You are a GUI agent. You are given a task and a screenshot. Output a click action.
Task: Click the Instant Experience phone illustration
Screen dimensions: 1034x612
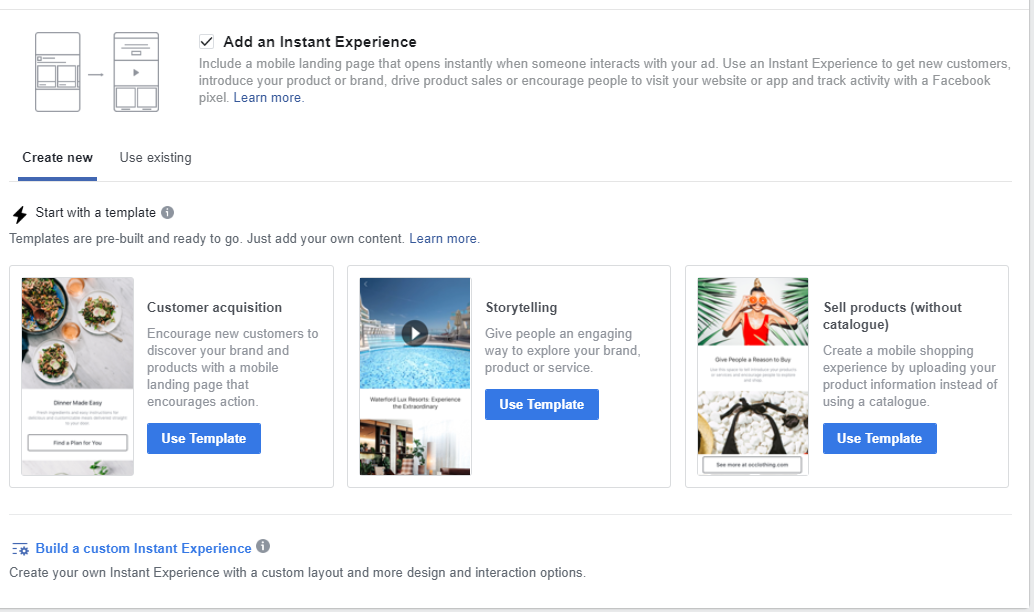tap(97, 72)
